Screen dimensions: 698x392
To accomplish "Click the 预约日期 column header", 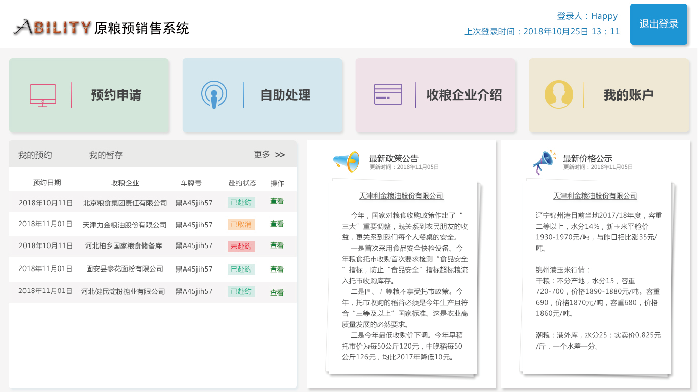I will (x=47, y=182).
